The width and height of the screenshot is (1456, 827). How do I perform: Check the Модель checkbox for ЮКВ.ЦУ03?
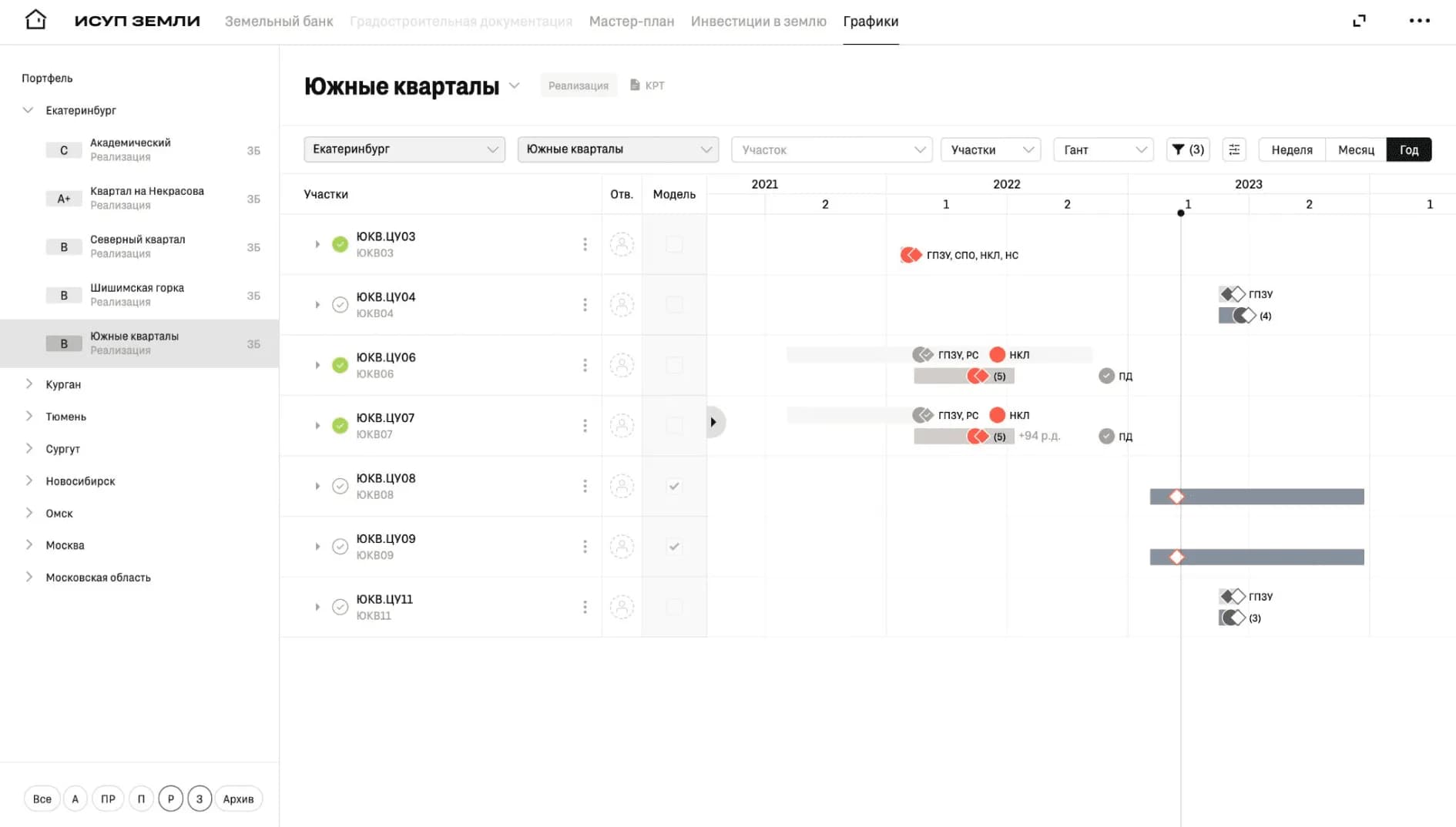(674, 244)
